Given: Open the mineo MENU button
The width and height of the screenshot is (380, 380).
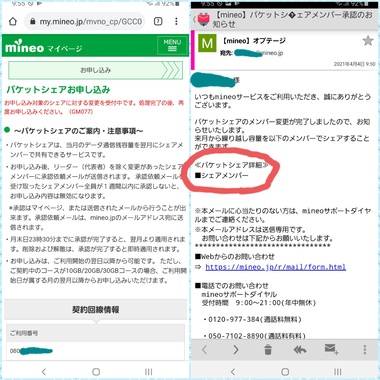Looking at the screenshot, I should tap(172, 45).
